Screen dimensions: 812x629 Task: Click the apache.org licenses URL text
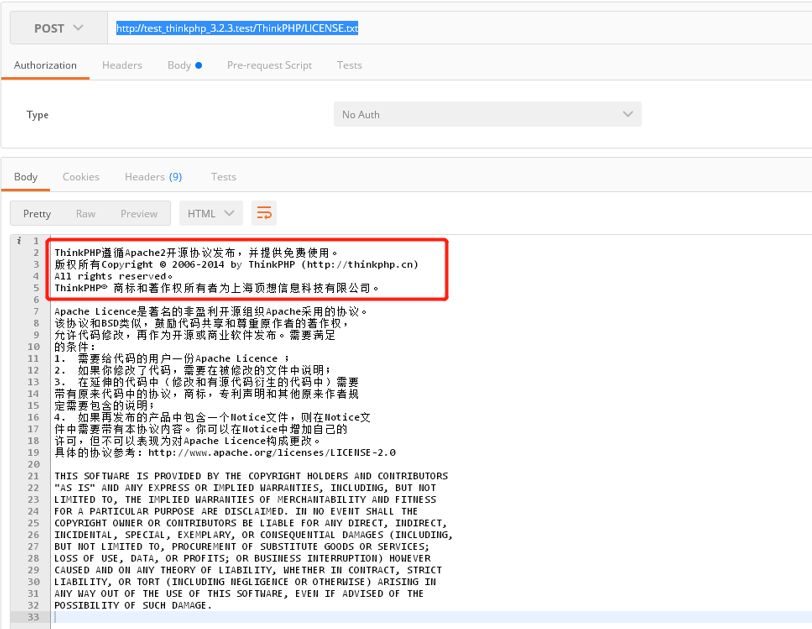272,452
